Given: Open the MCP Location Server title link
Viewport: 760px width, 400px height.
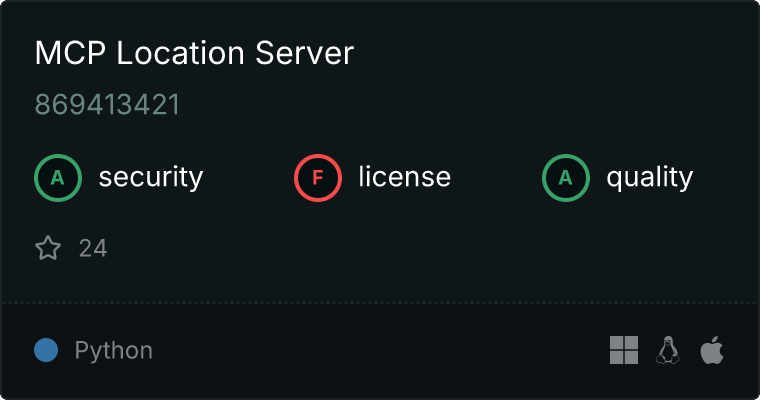Looking at the screenshot, I should coord(194,54).
